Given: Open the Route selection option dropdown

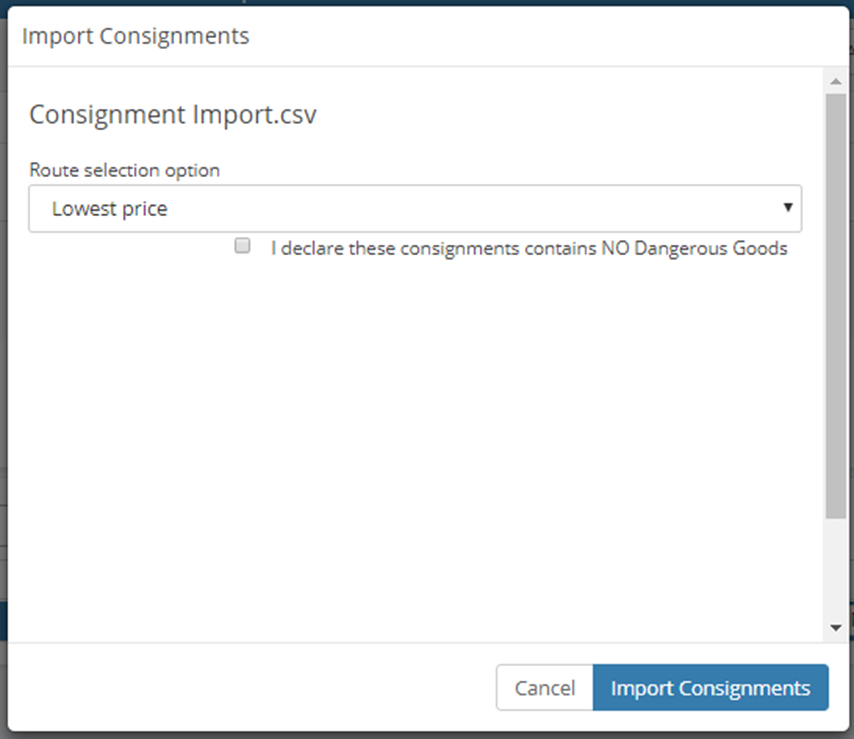Looking at the screenshot, I should (x=415, y=209).
